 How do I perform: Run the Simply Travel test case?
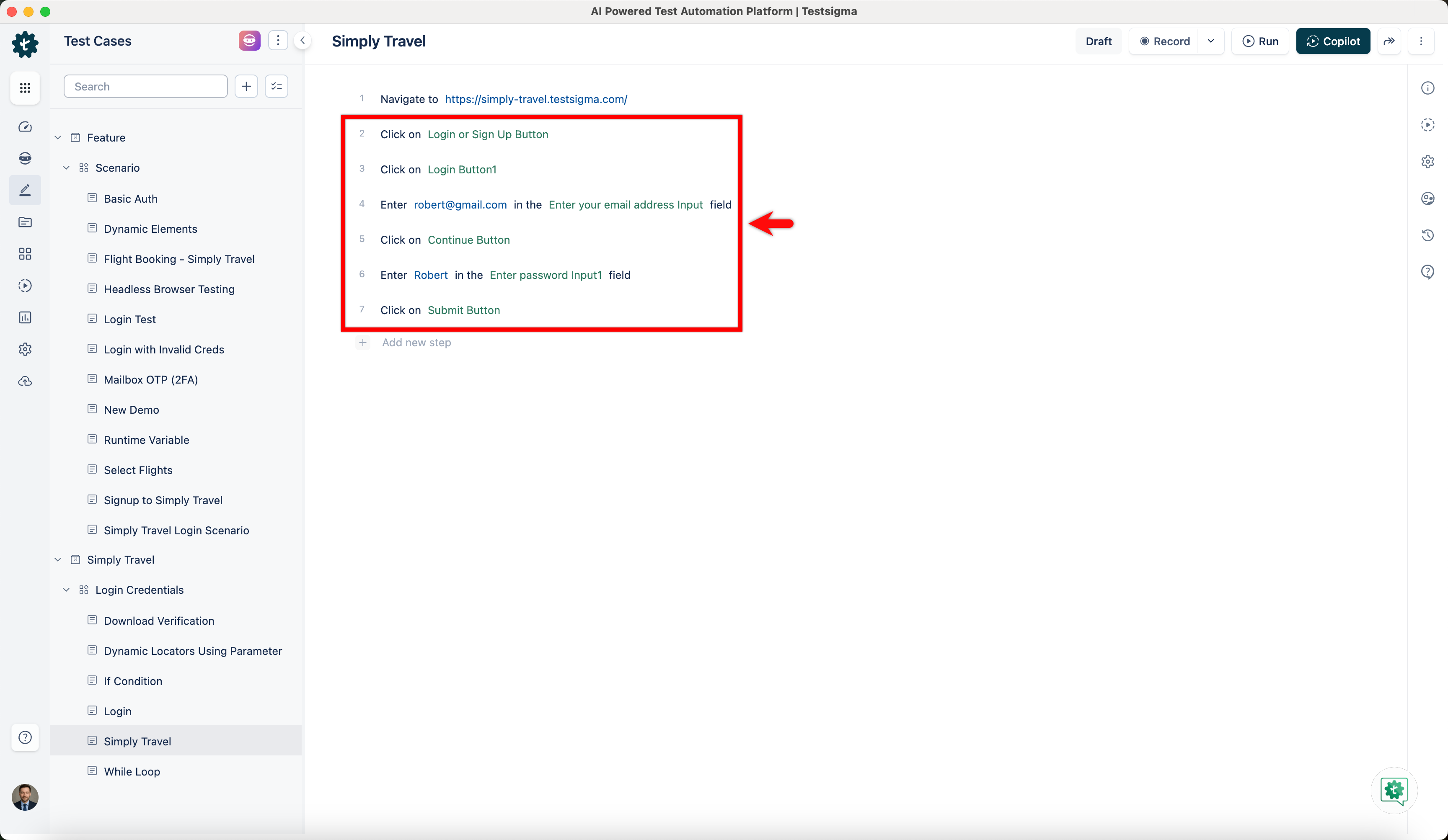(x=1260, y=41)
